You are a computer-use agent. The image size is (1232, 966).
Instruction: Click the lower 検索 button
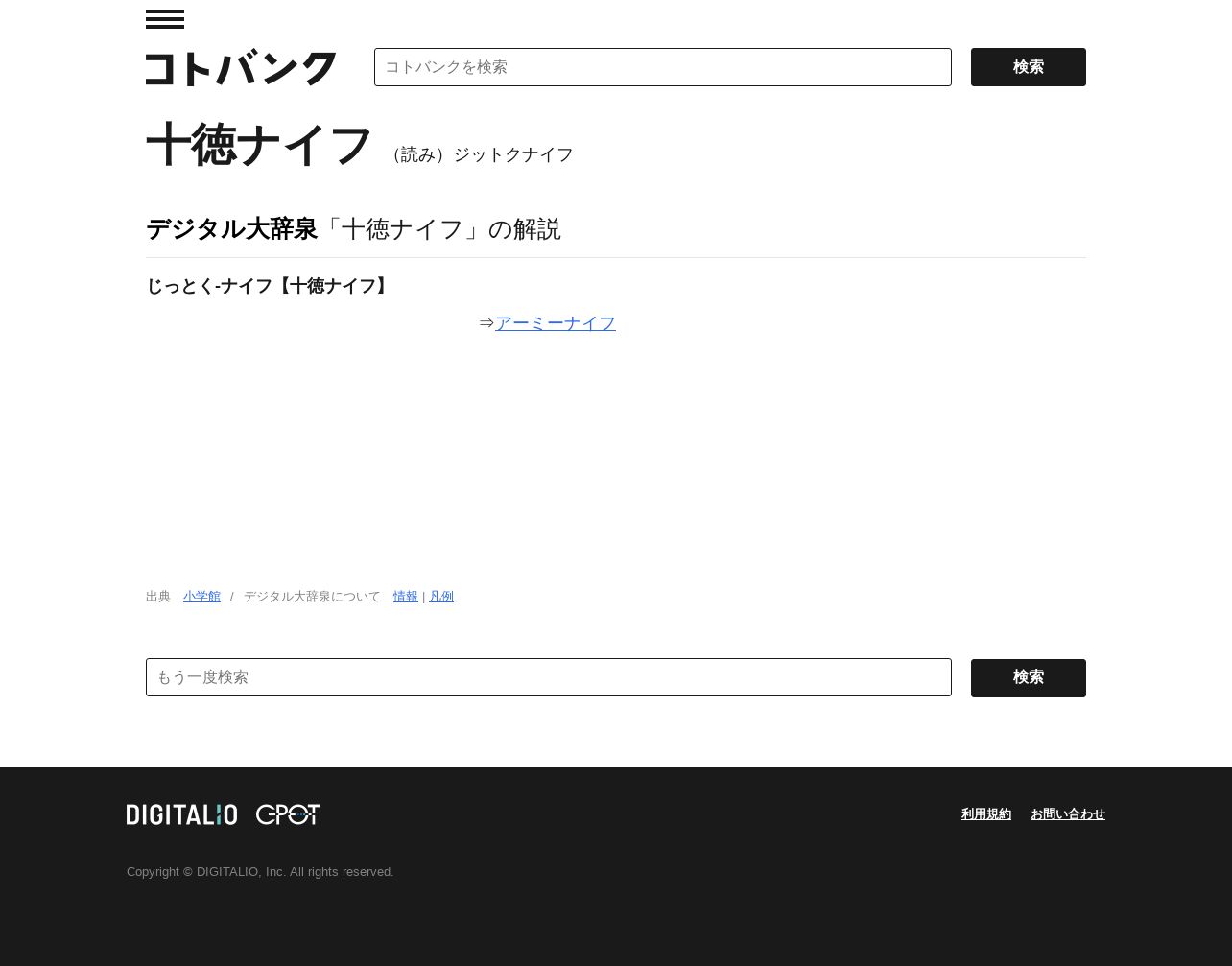click(x=1029, y=678)
